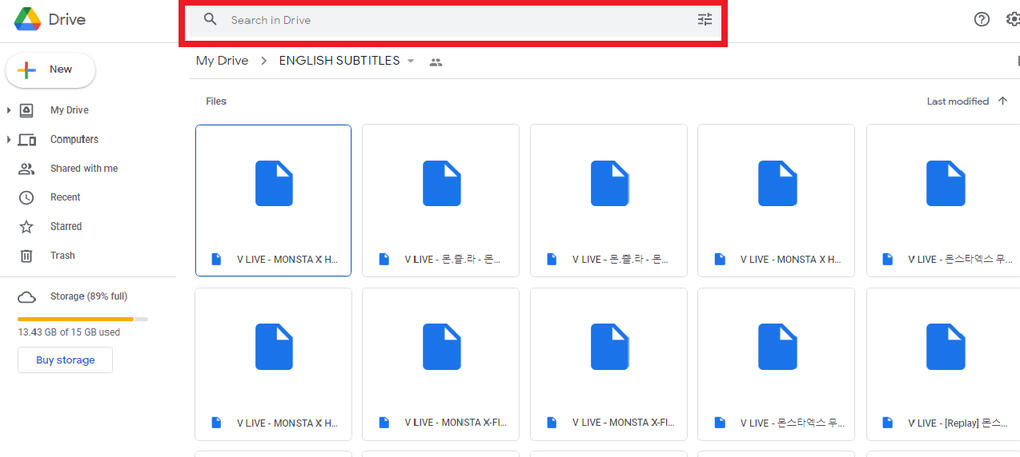Click the cloud Storage icon
1020x457 pixels.
[x=27, y=297]
